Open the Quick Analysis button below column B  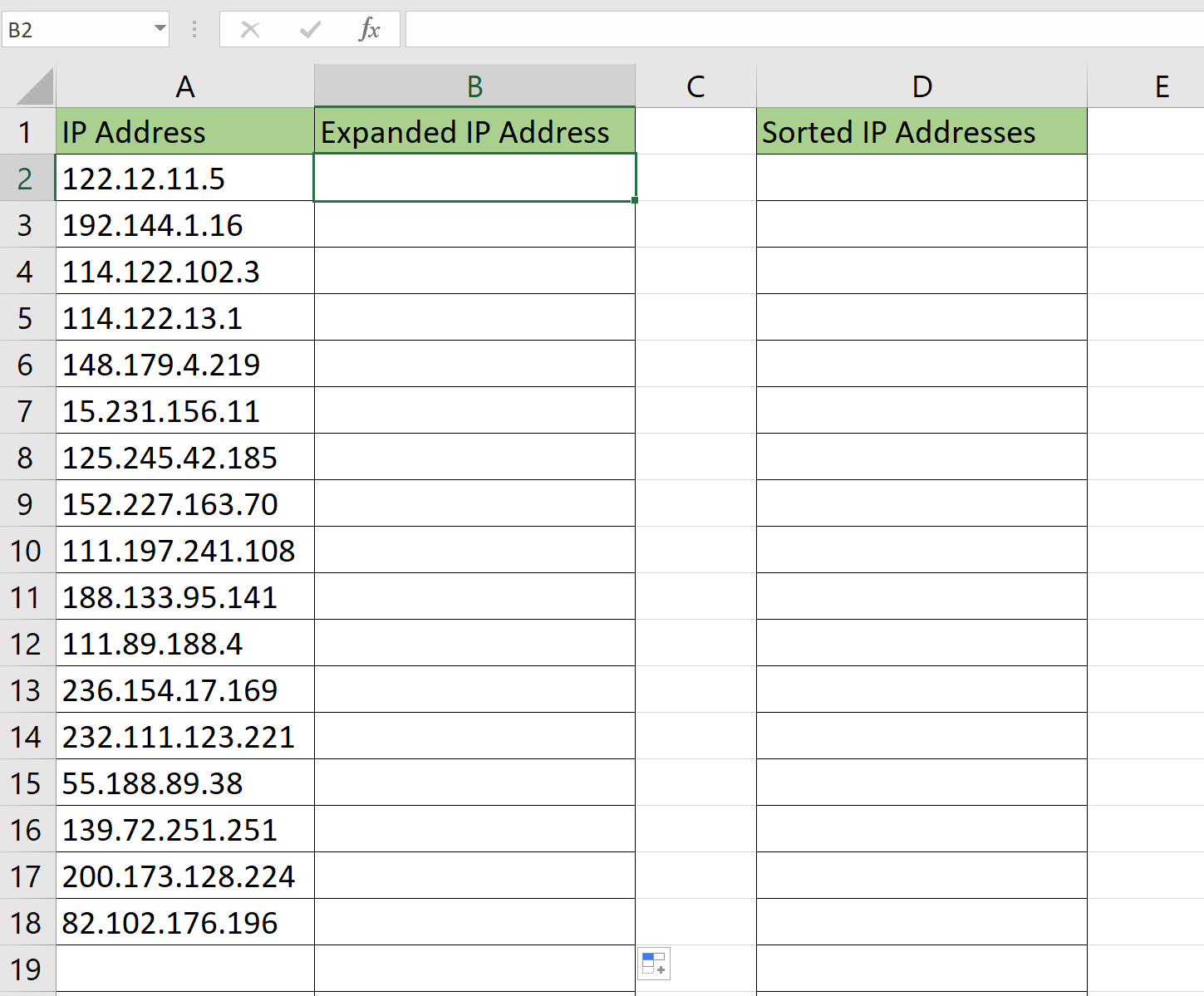[x=653, y=963]
